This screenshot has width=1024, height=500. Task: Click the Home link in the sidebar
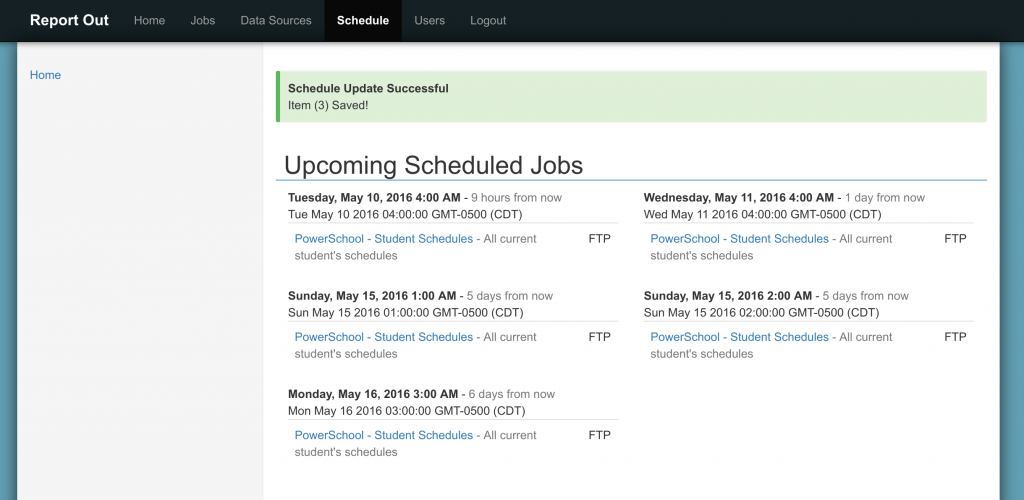(x=45, y=75)
